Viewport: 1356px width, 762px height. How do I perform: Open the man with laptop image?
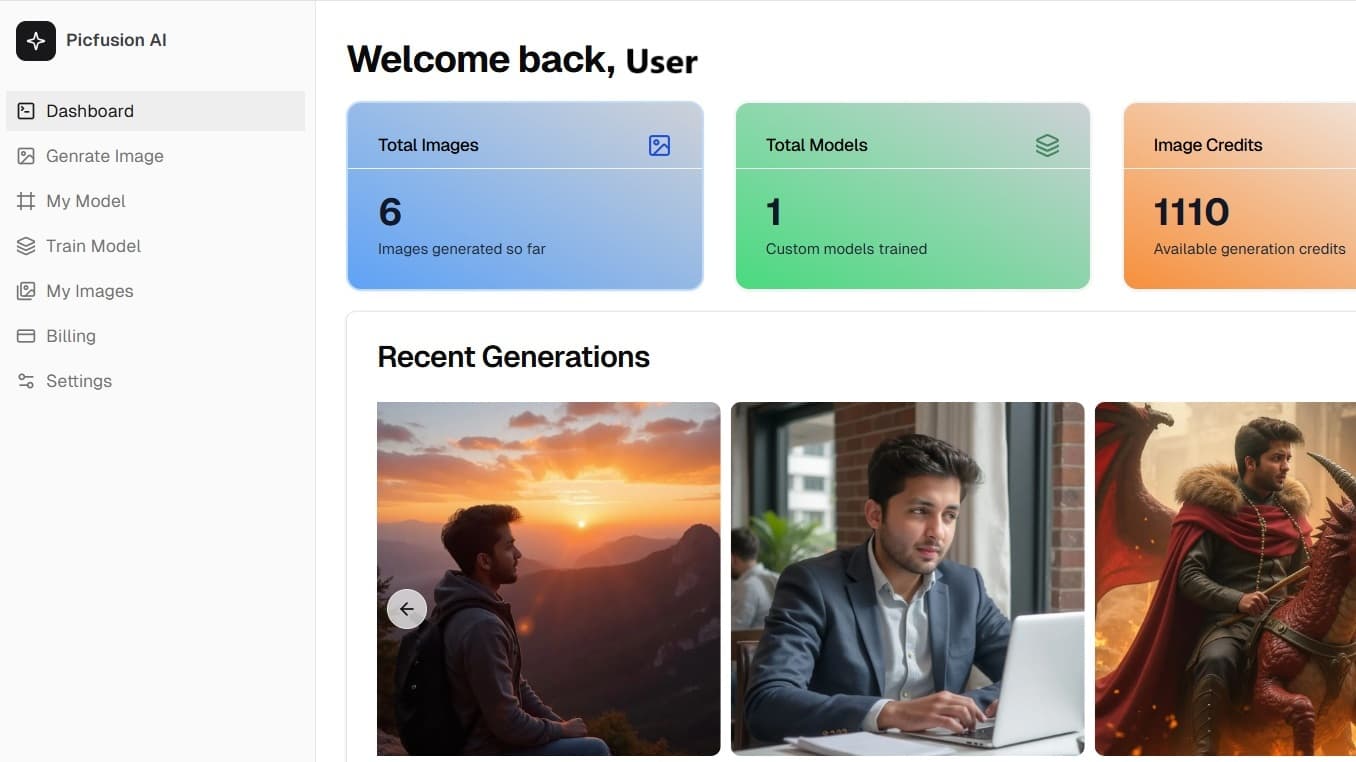907,578
